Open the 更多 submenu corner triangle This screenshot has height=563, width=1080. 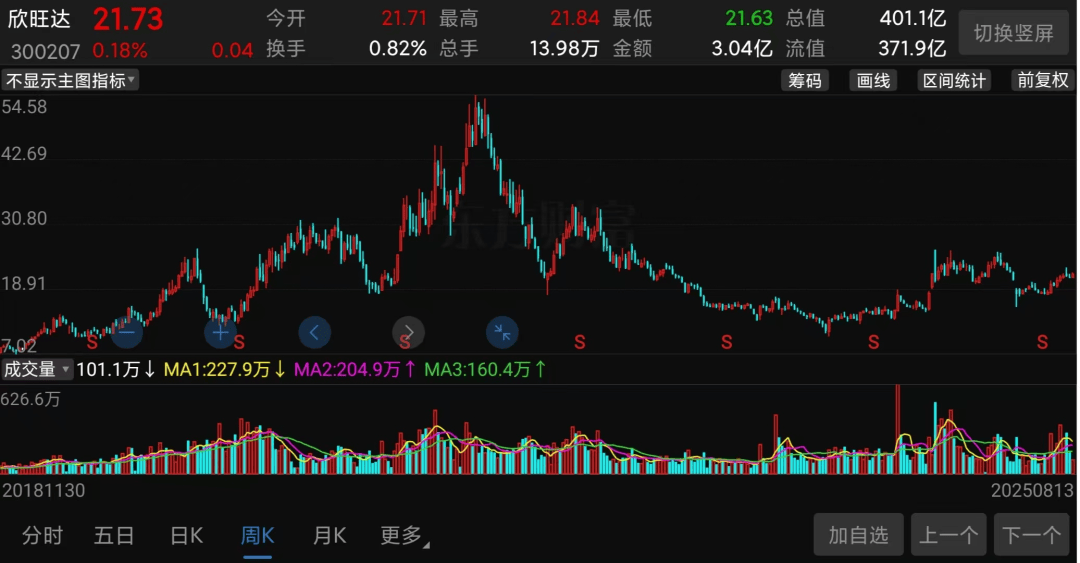(426, 545)
